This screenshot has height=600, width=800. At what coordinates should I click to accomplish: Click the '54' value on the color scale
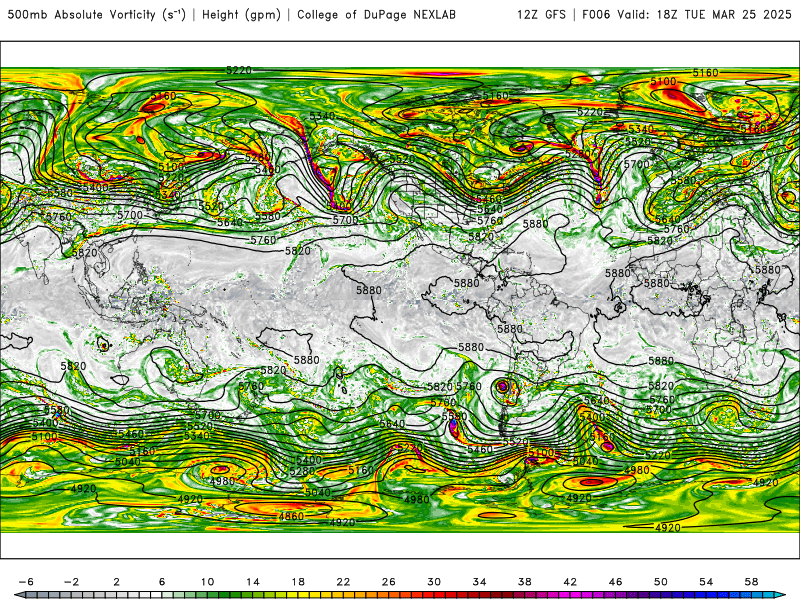pos(706,582)
